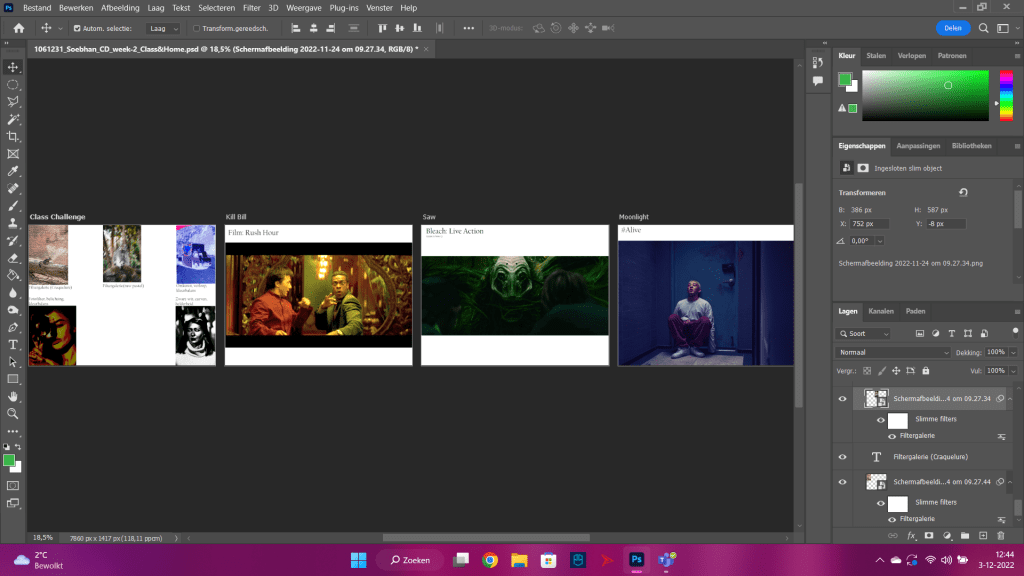Open the Filter menu
The height and width of the screenshot is (576, 1024).
(x=251, y=8)
